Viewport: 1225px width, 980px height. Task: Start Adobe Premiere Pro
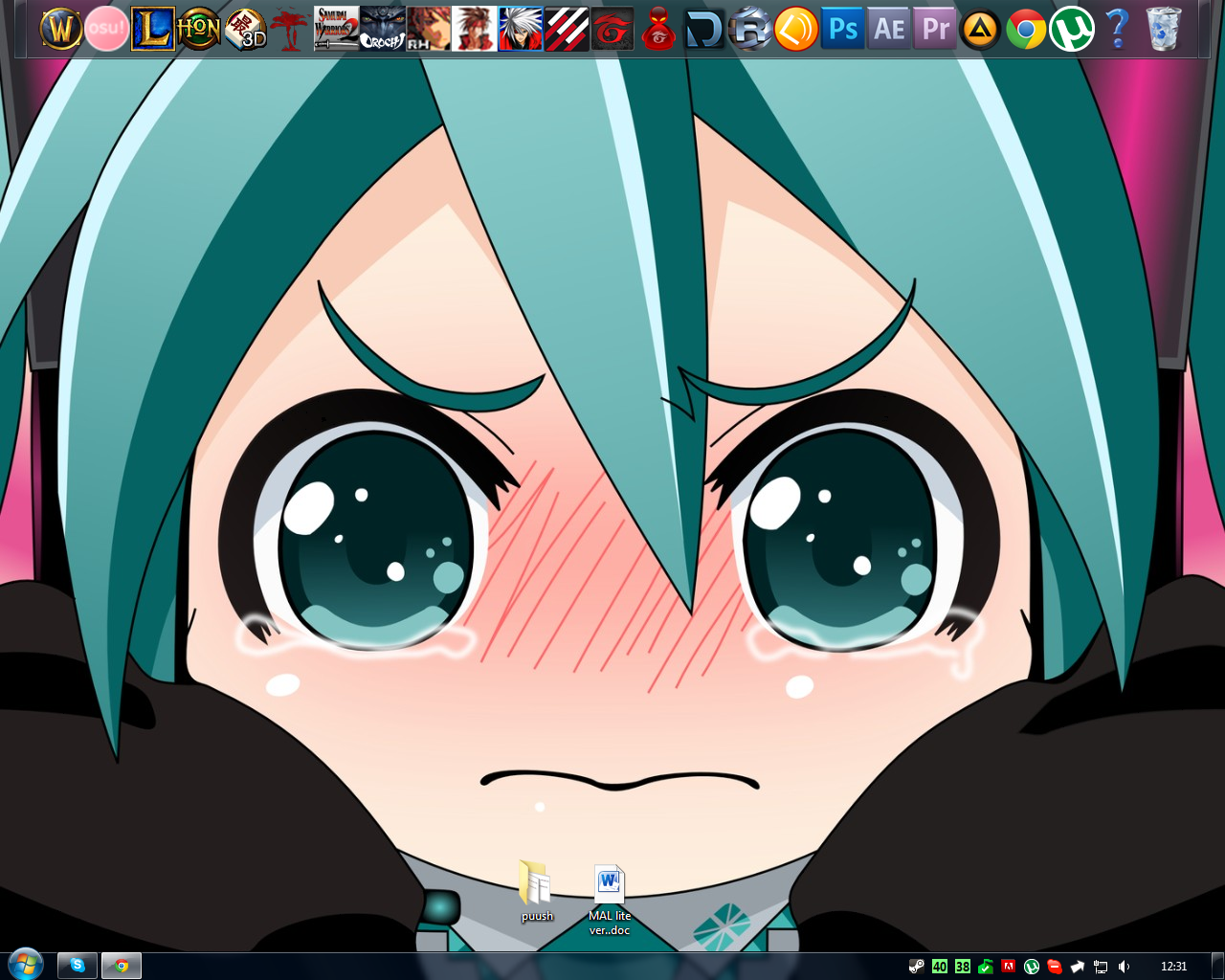pos(934,27)
